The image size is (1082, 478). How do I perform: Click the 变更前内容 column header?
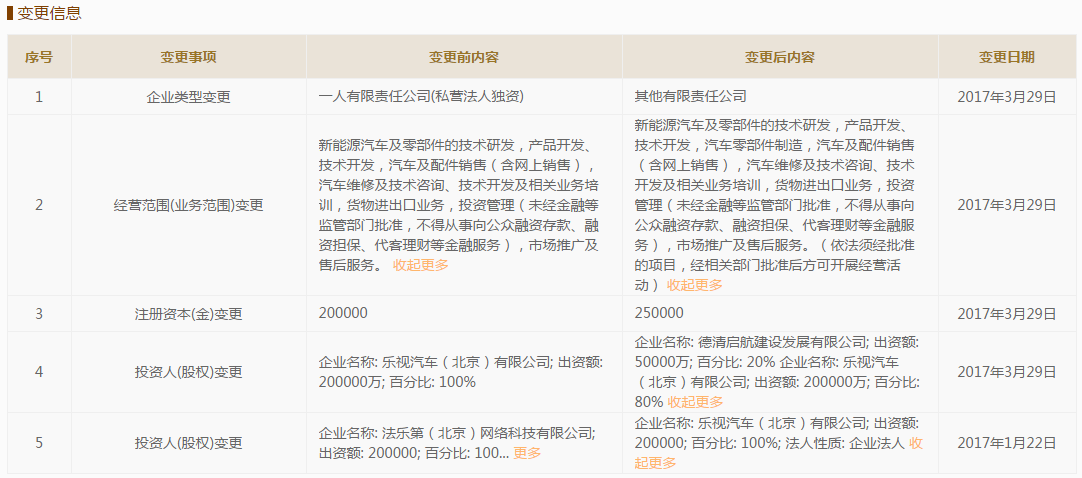(464, 57)
